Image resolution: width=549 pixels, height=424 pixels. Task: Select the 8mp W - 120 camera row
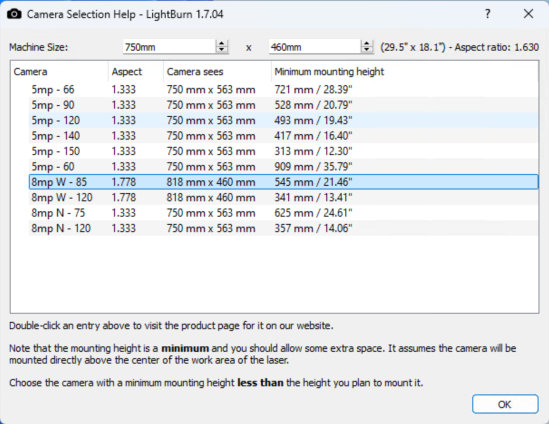pyautogui.click(x=283, y=197)
